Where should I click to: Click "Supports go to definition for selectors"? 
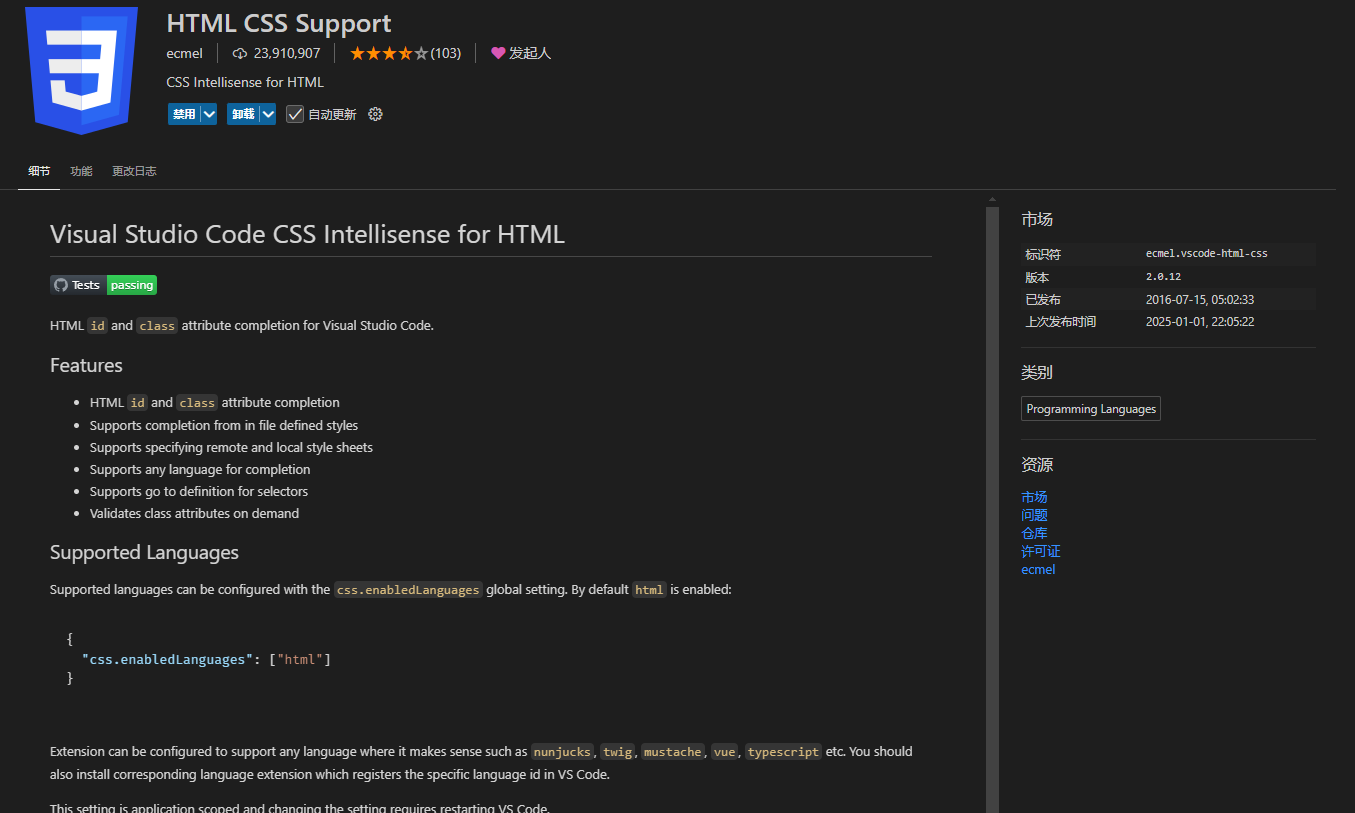pos(199,491)
